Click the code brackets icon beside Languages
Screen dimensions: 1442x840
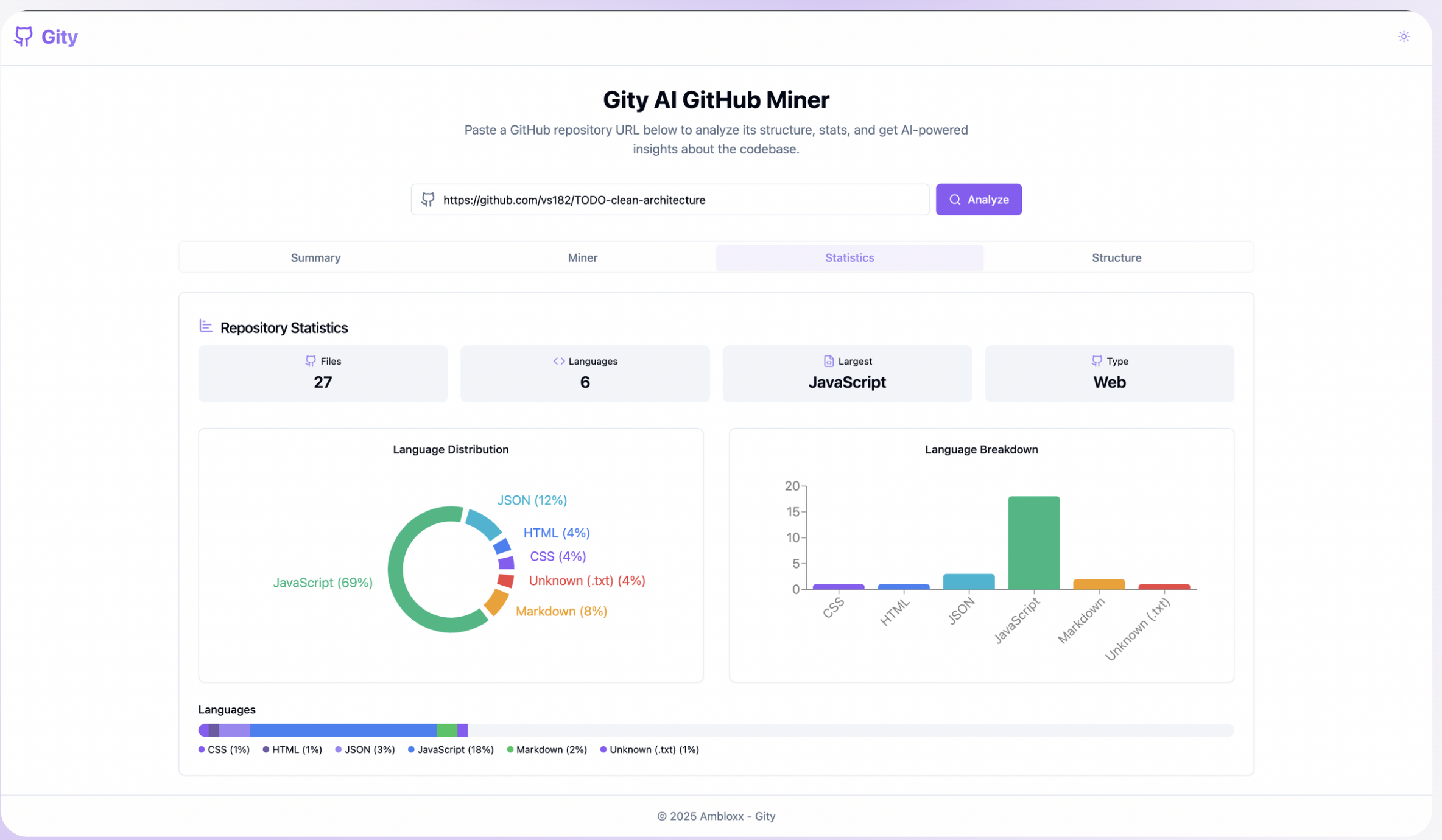coord(558,361)
